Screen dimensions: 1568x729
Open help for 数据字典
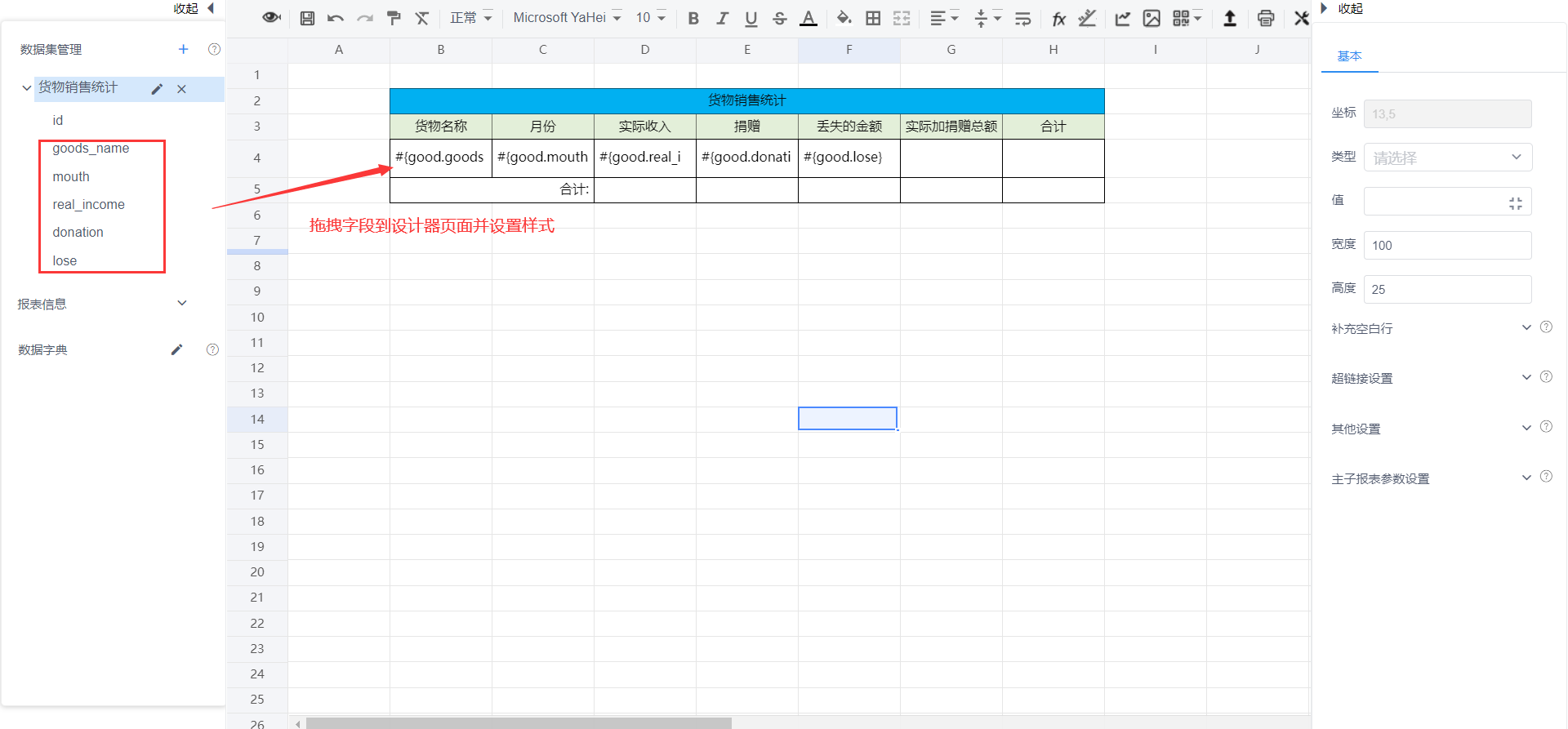[x=212, y=349]
